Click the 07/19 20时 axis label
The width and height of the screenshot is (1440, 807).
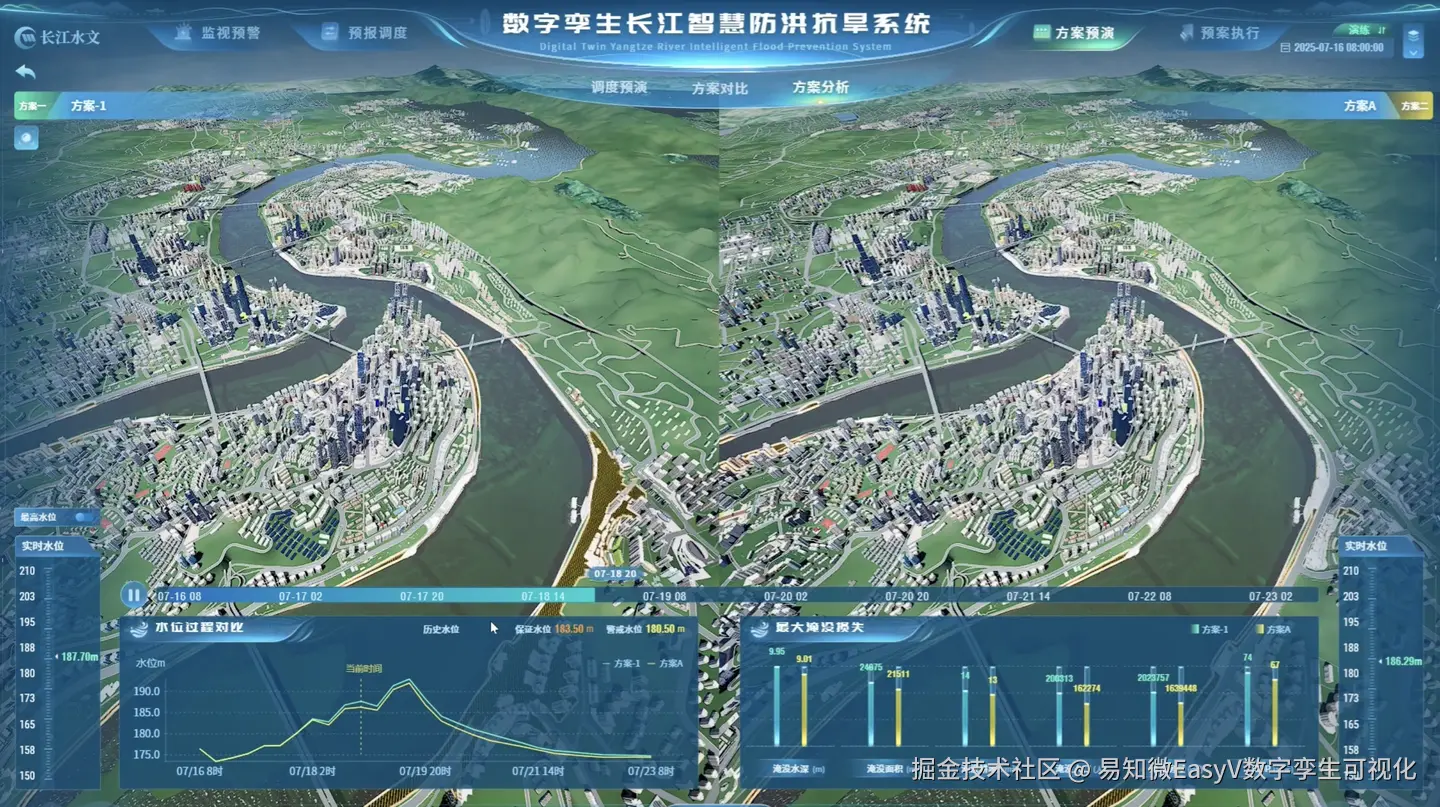click(x=425, y=771)
